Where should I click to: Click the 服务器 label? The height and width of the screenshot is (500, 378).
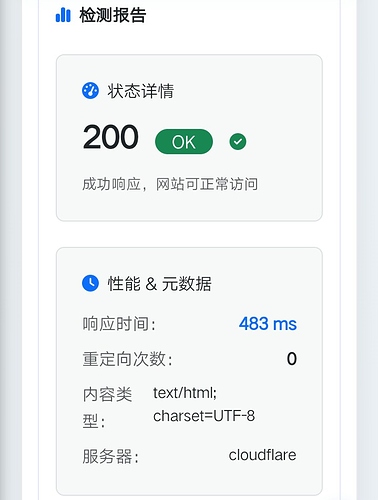pyautogui.click(x=110, y=457)
